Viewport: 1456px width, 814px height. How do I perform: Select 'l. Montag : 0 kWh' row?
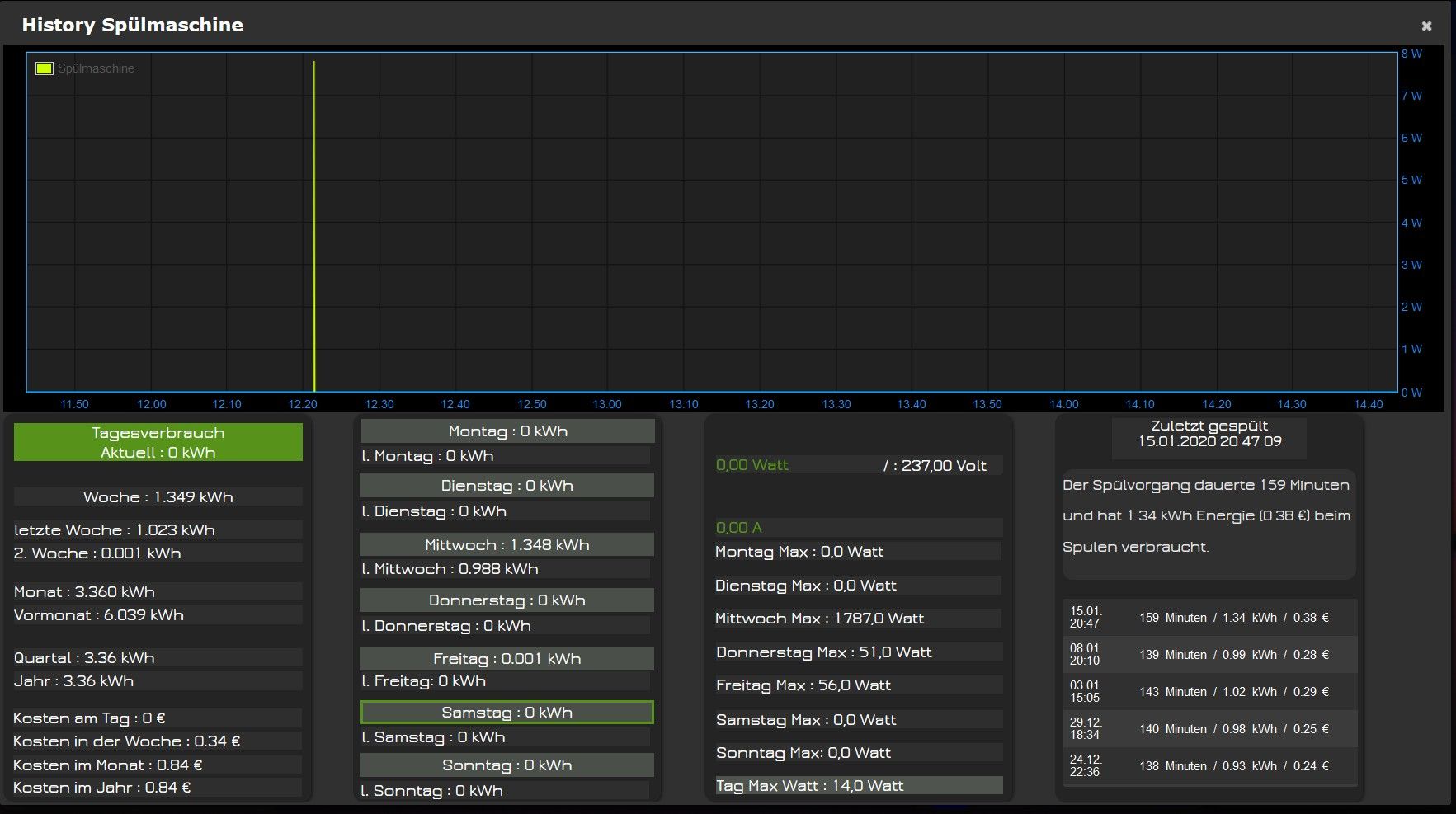(x=506, y=455)
